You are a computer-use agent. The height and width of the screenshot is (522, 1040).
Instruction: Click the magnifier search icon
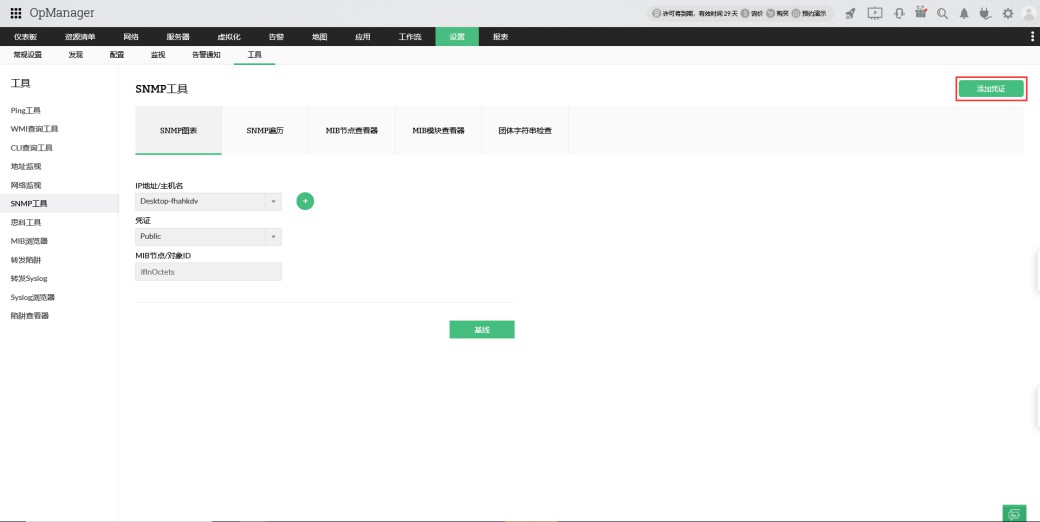pyautogui.click(x=942, y=13)
